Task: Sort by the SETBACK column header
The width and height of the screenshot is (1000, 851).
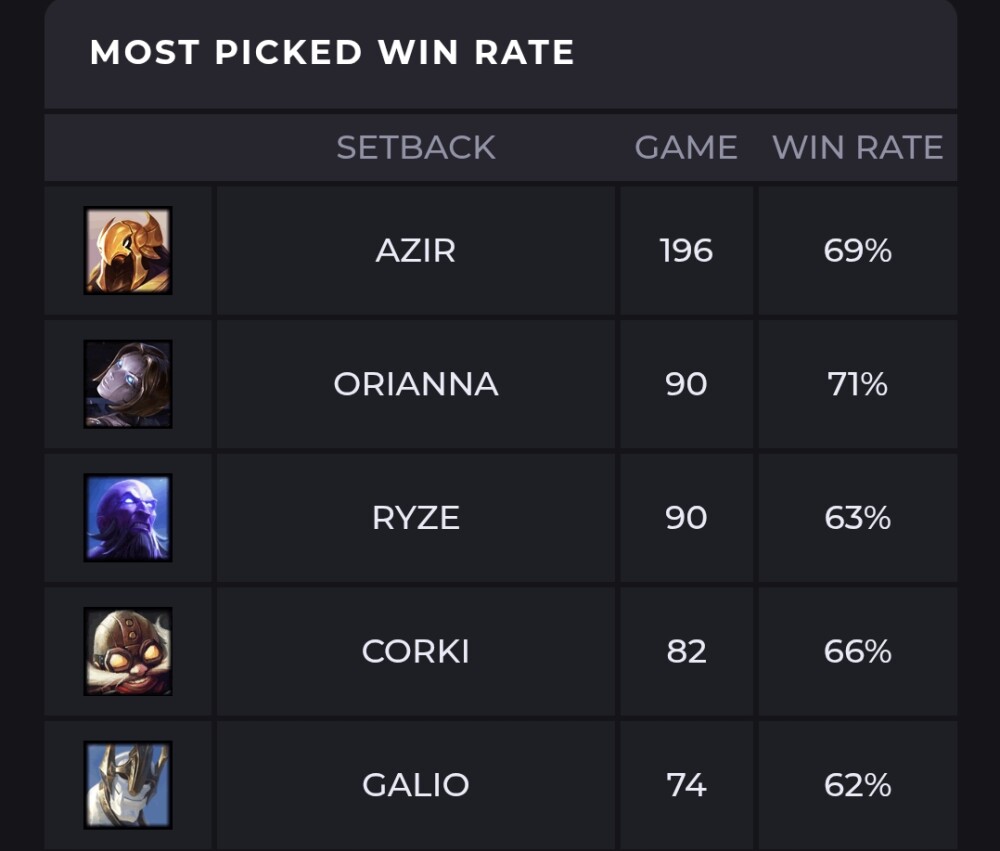Action: pos(416,148)
